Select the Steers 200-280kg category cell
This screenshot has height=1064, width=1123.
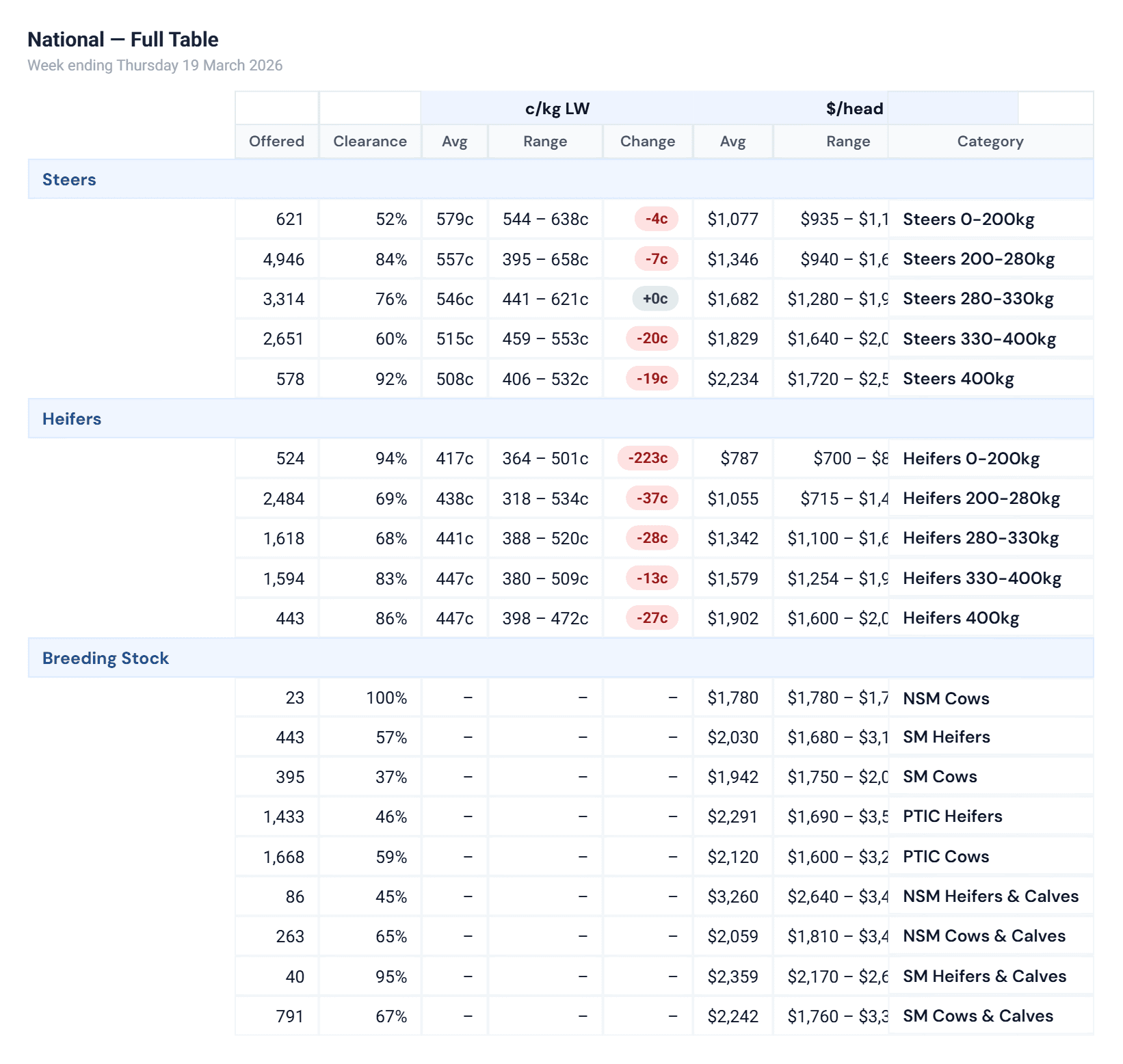[978, 259]
